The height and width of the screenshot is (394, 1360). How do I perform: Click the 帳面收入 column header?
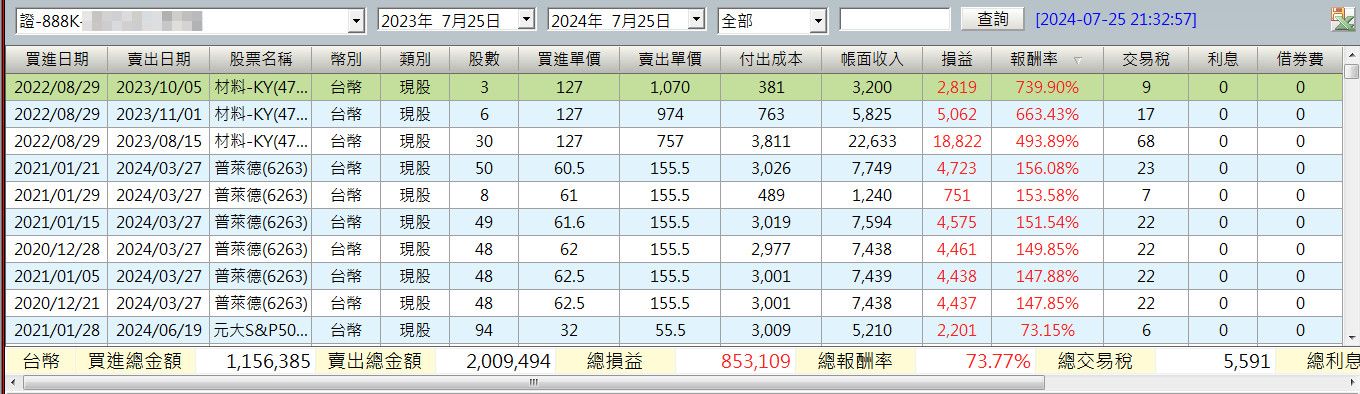click(872, 60)
